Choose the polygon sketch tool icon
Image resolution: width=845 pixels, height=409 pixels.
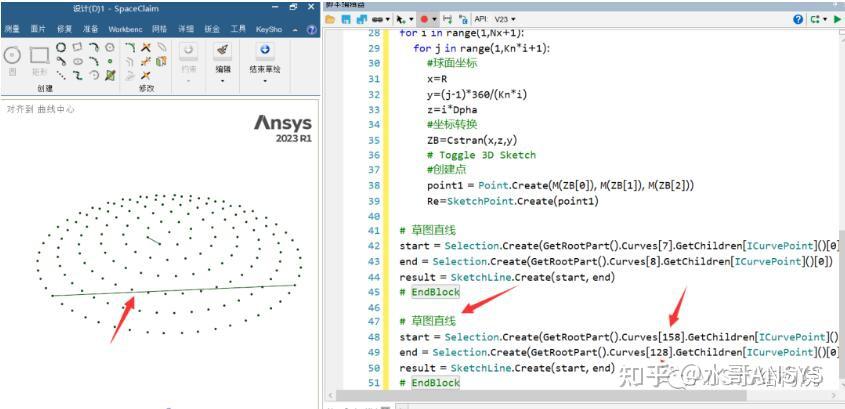[110, 47]
